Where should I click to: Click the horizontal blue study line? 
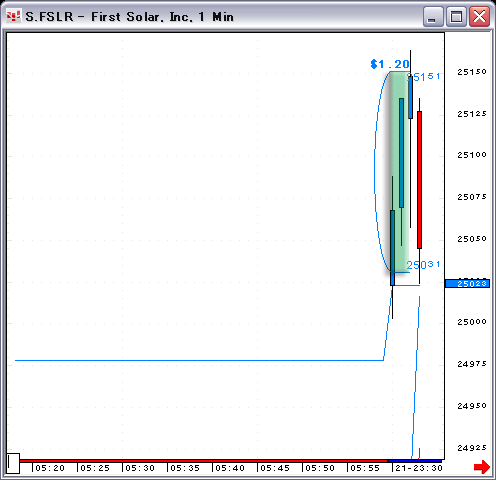pos(199,360)
